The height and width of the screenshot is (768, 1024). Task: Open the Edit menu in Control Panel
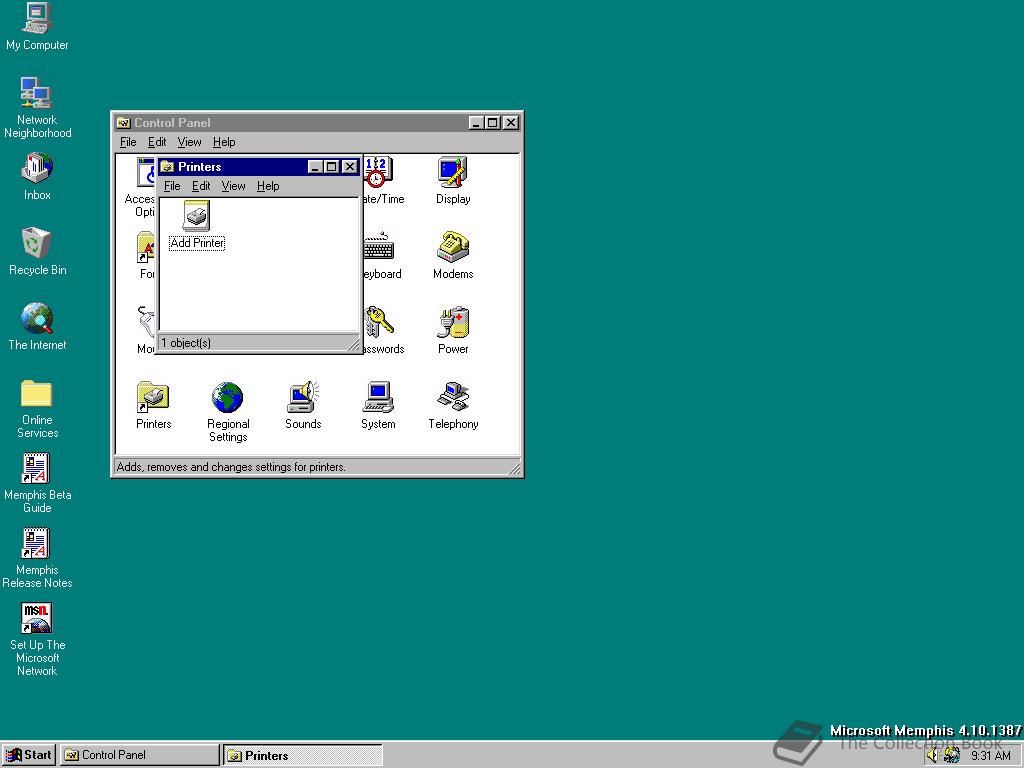click(x=157, y=142)
